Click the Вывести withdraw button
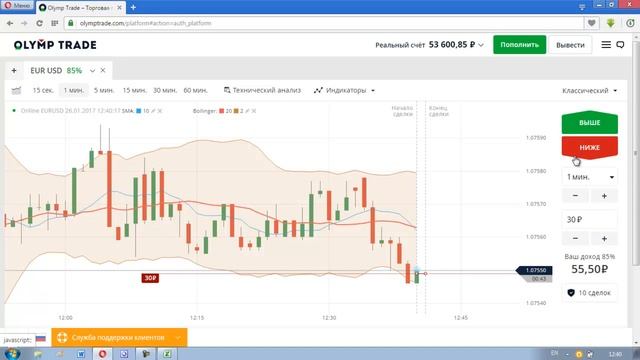 click(570, 45)
